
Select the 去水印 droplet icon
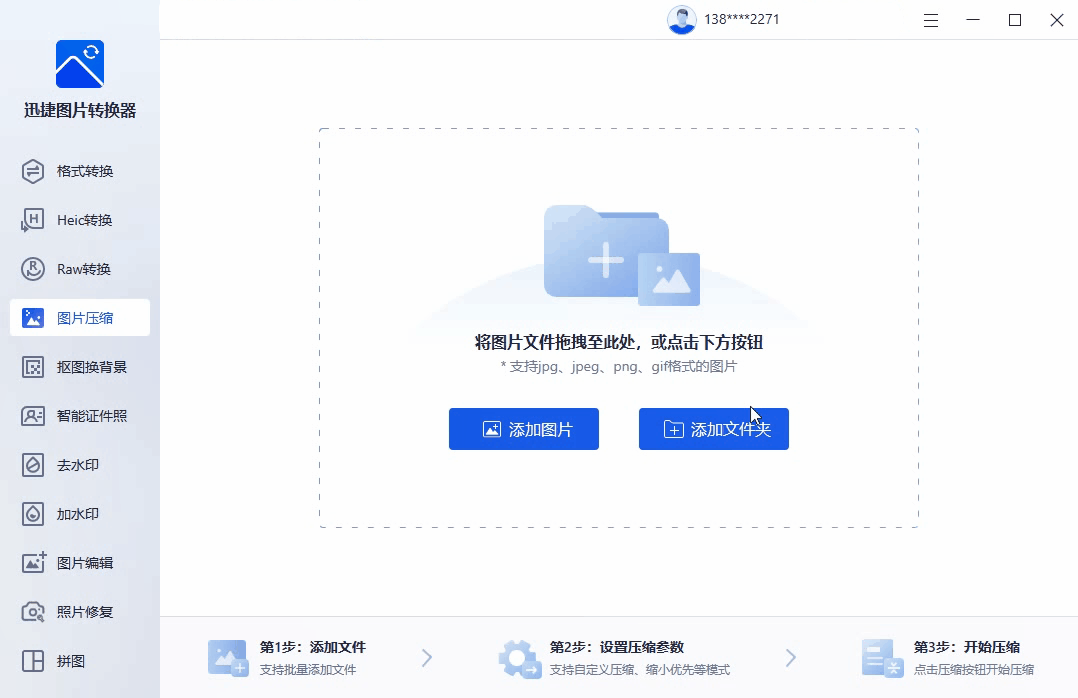(33, 465)
